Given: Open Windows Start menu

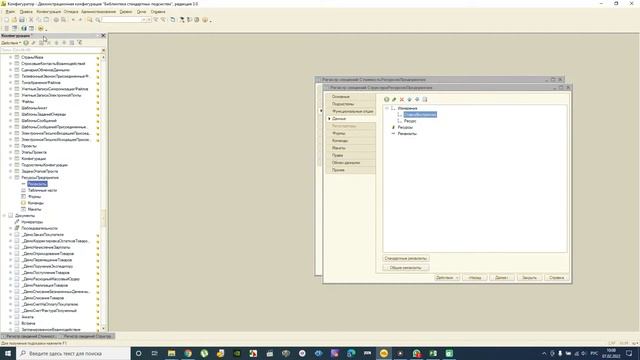Looking at the screenshot, I should coord(8,353).
